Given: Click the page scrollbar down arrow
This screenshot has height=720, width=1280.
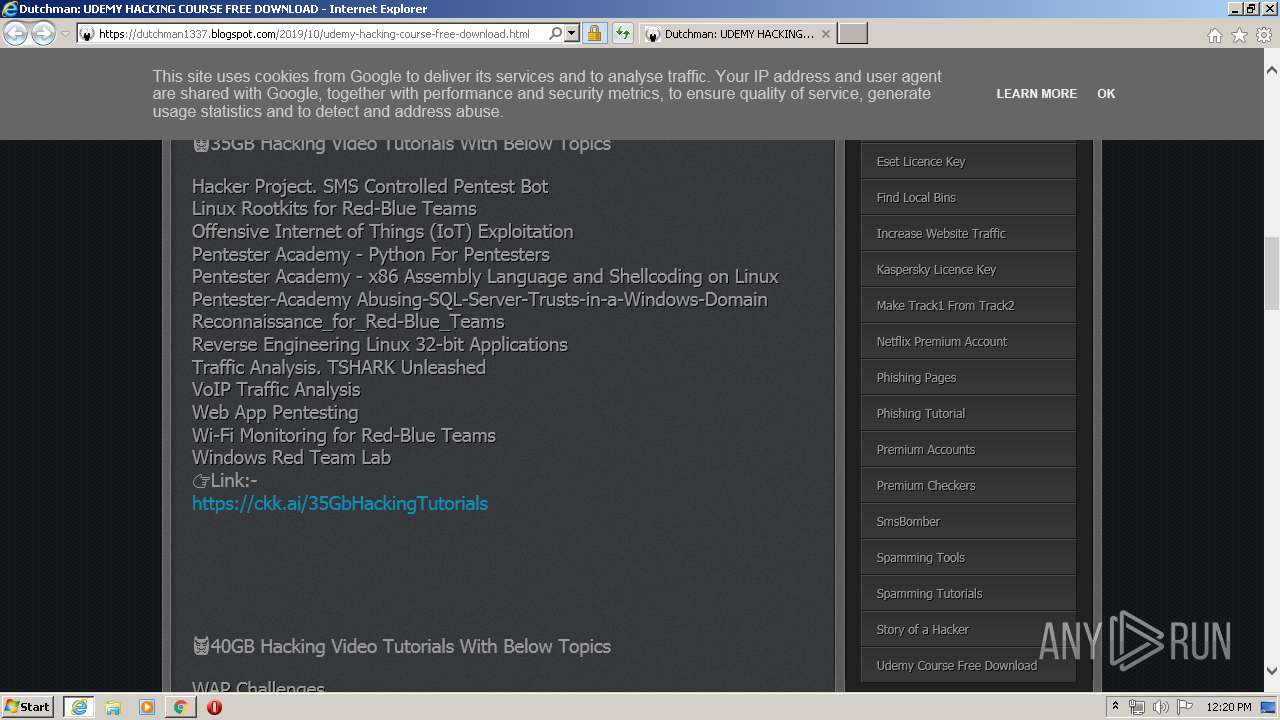Looking at the screenshot, I should point(1272,671).
